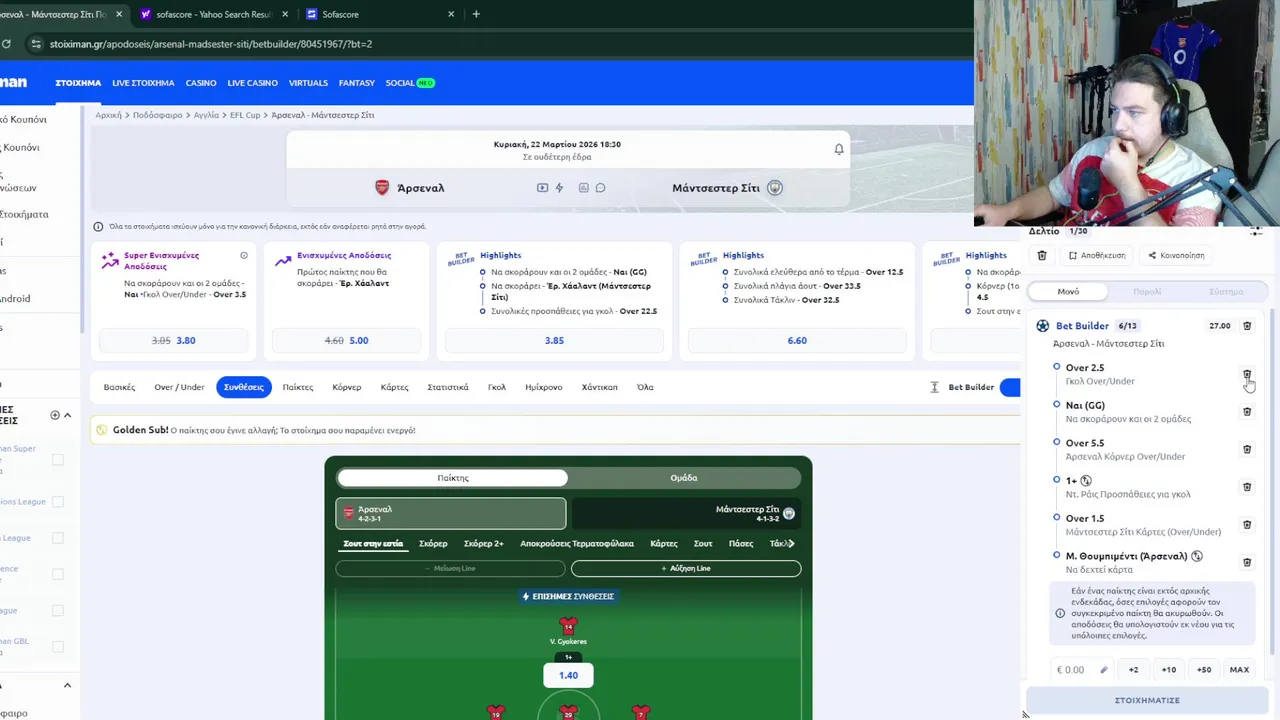Screen dimensions: 1280x720
Task: Clear the entire betslip with trash icon
Action: pyautogui.click(x=1042, y=255)
